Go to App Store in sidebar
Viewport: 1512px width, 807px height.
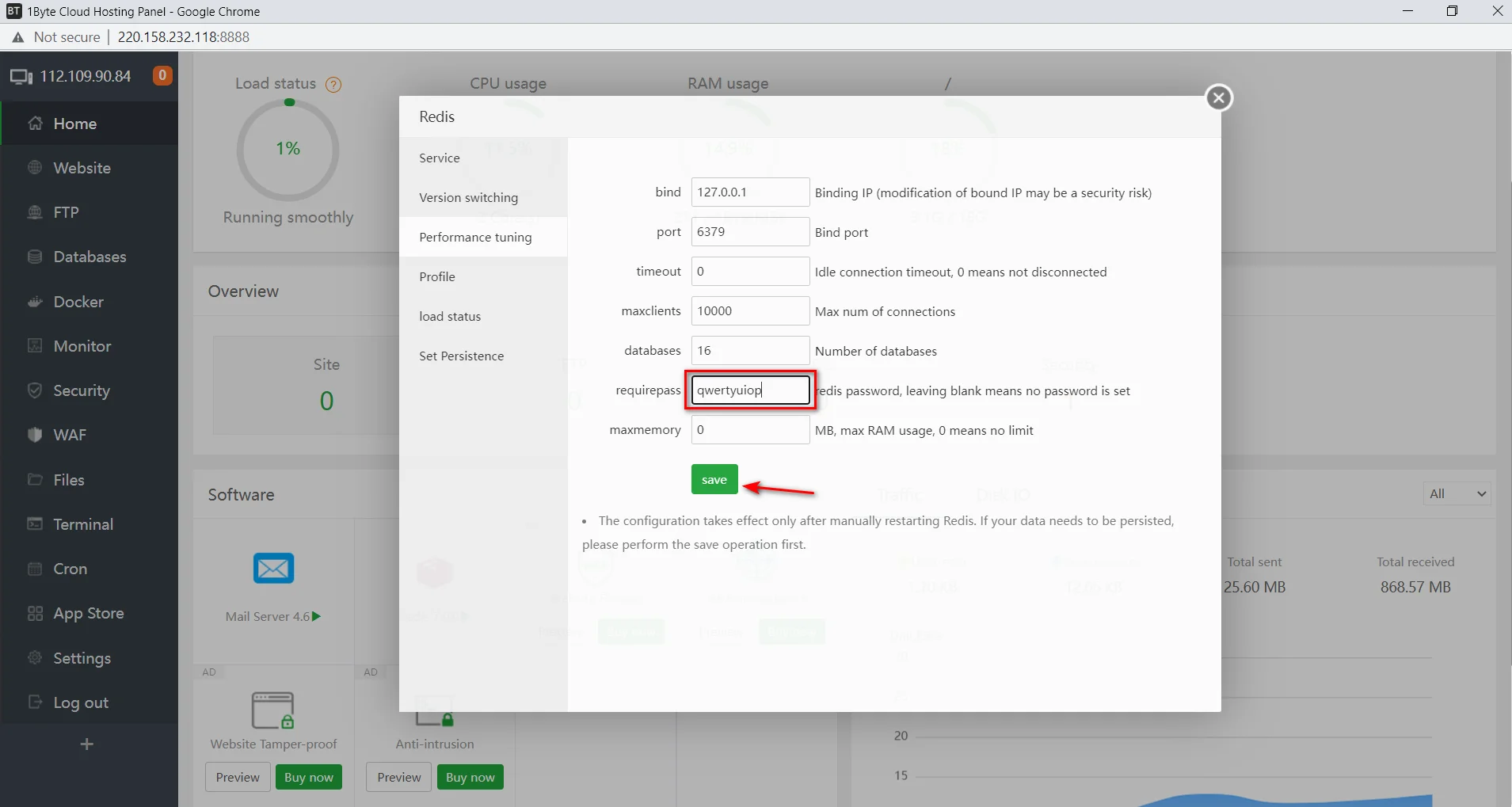coord(90,613)
